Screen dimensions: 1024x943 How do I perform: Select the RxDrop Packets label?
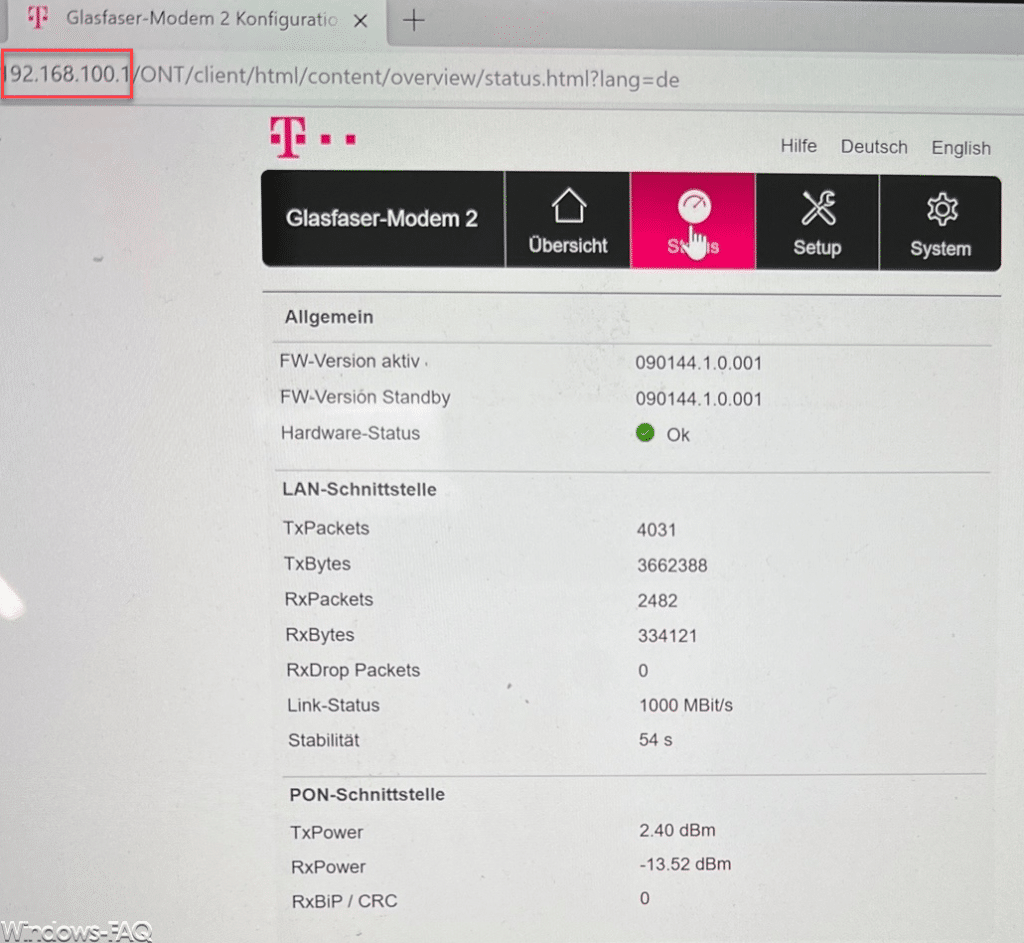click(x=353, y=671)
